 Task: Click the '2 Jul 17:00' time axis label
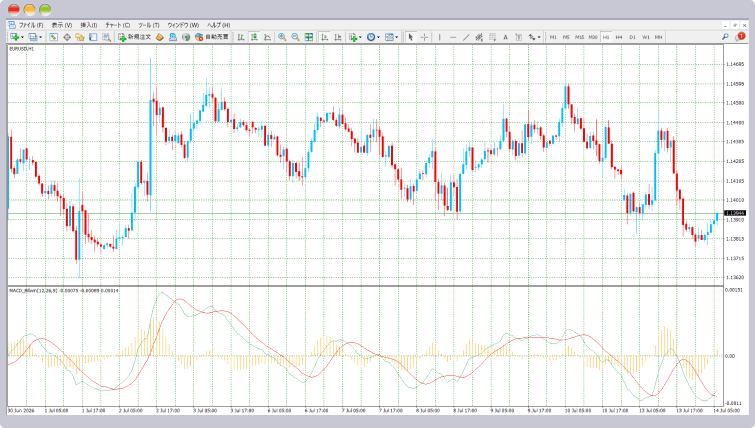168,411
